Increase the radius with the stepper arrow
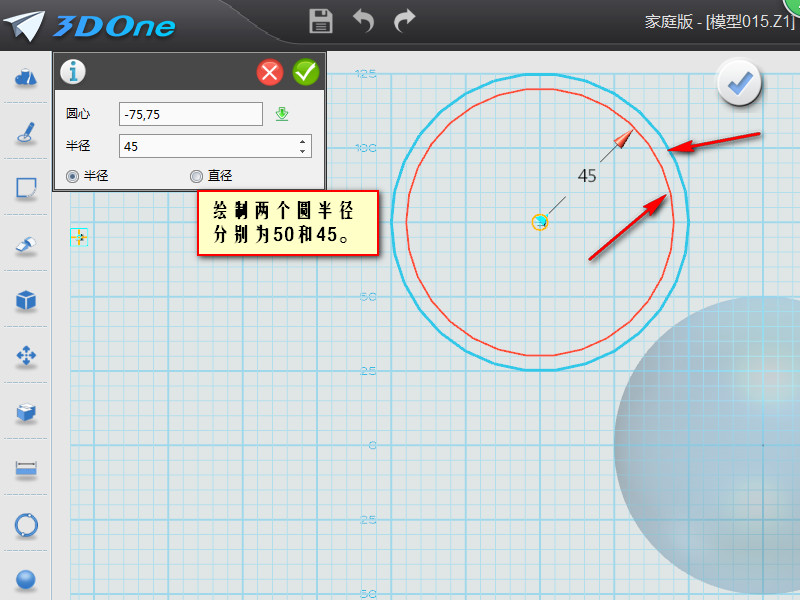 point(303,141)
